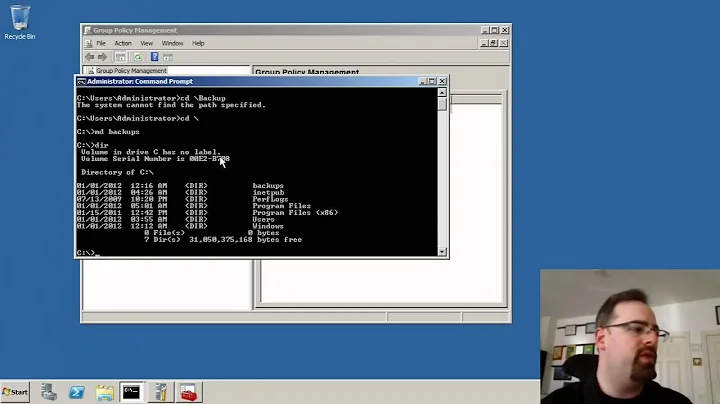Click the 'inetpub' directory entry
The height and width of the screenshot is (404, 720).
tap(268, 192)
